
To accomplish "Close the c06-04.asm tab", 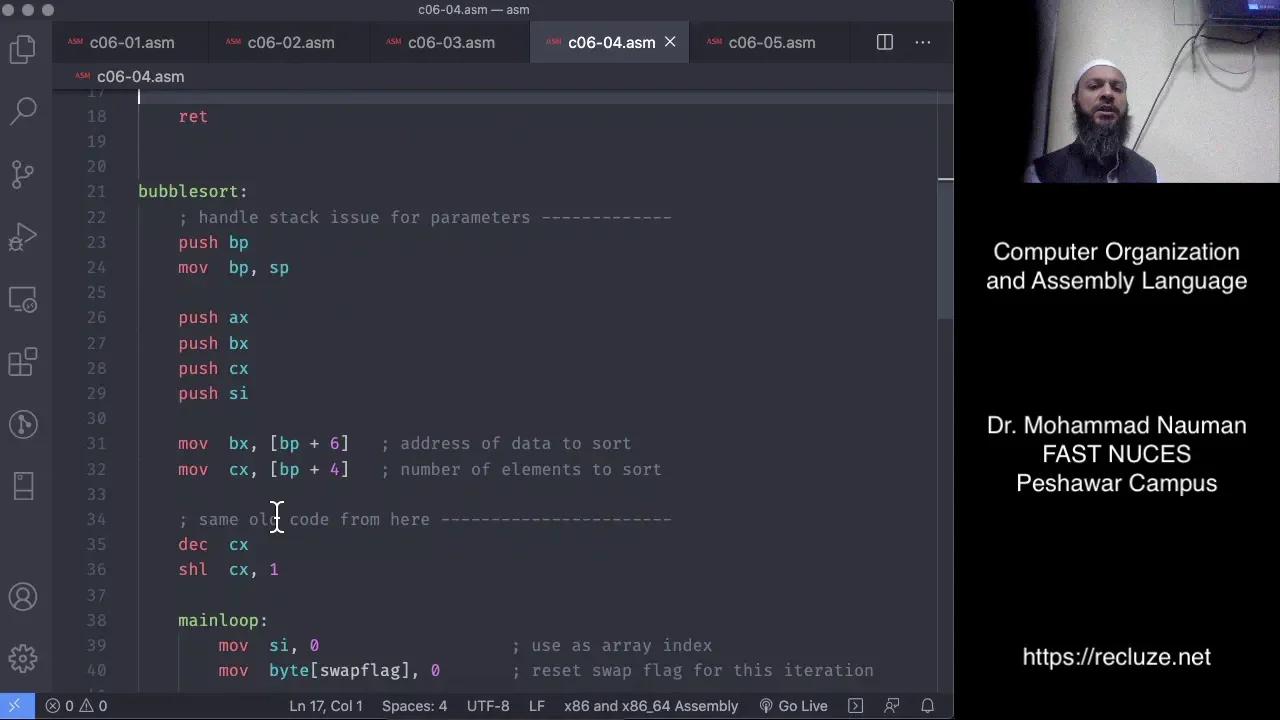I will tap(670, 42).
